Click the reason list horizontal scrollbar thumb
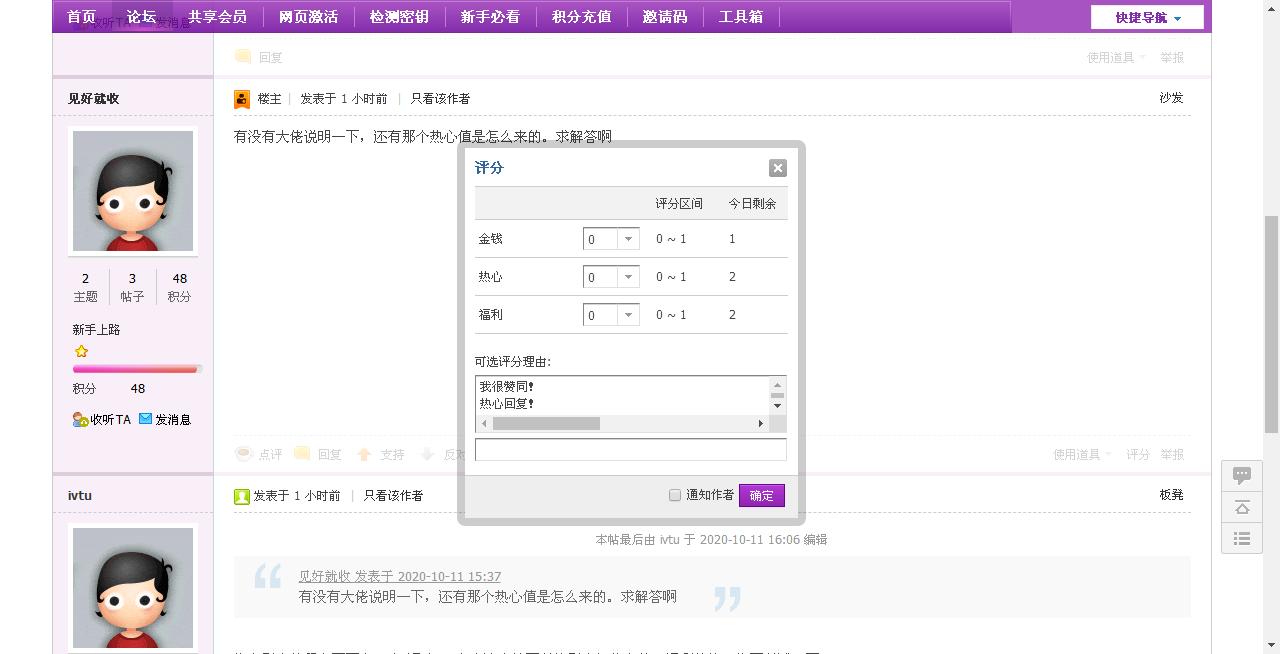The image size is (1280, 654). click(x=546, y=424)
